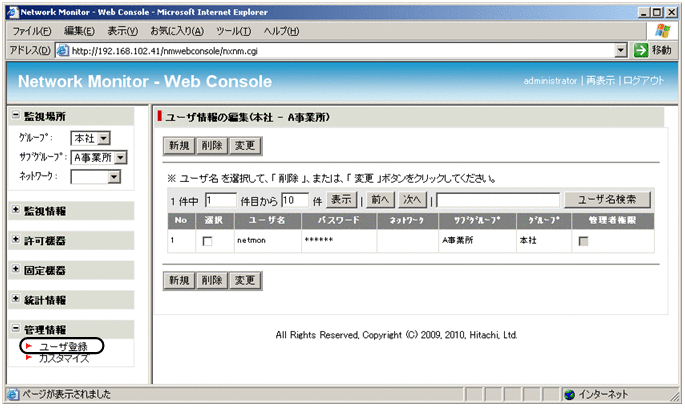Focus the user name search text field
Viewport: 685px width, 408px height.
pyautogui.click(x=498, y=201)
